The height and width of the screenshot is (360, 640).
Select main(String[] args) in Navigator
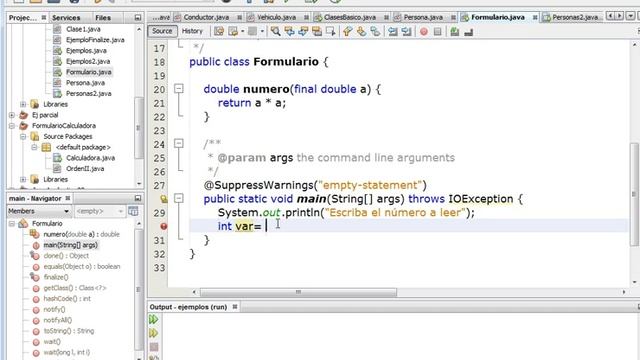pos(71,245)
